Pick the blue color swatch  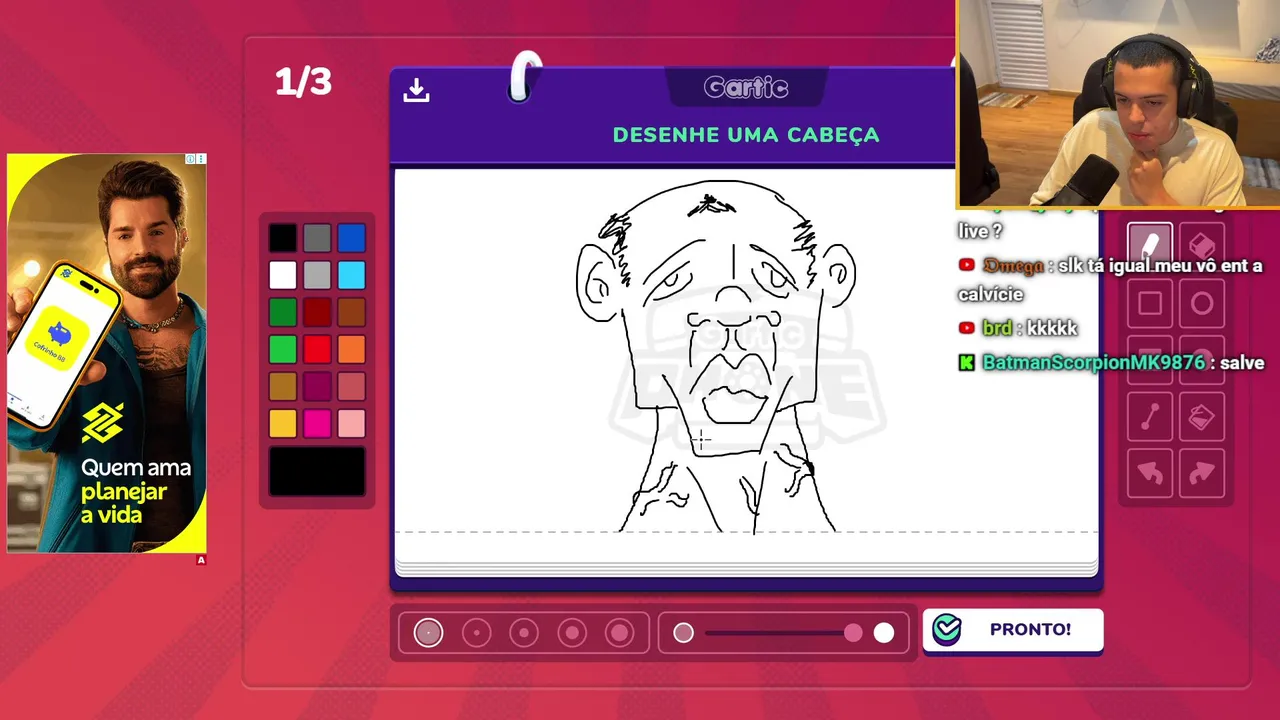(351, 238)
